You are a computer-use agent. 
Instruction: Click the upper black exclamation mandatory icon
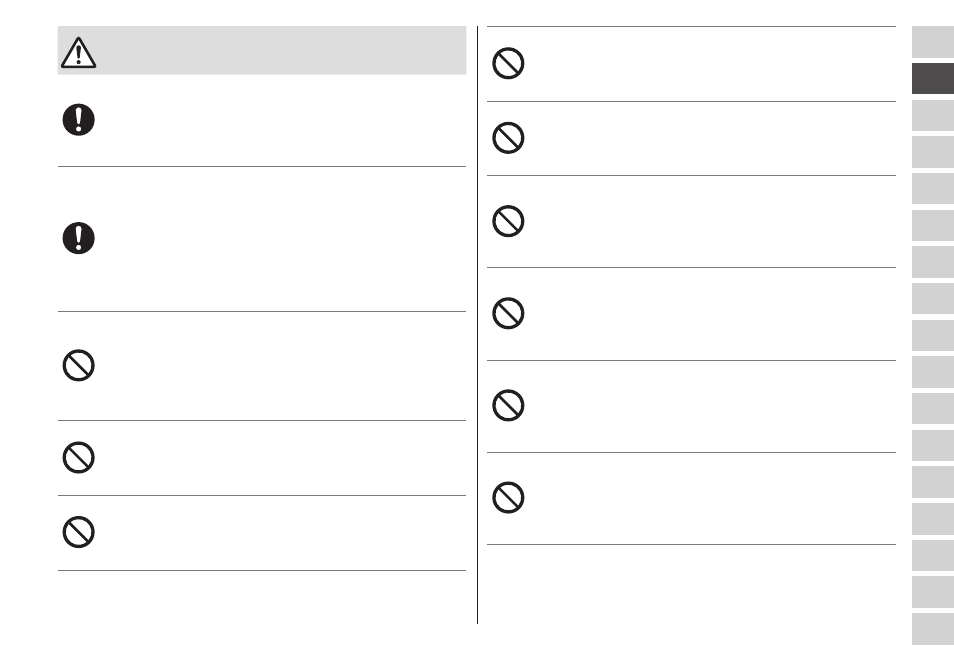78,119
